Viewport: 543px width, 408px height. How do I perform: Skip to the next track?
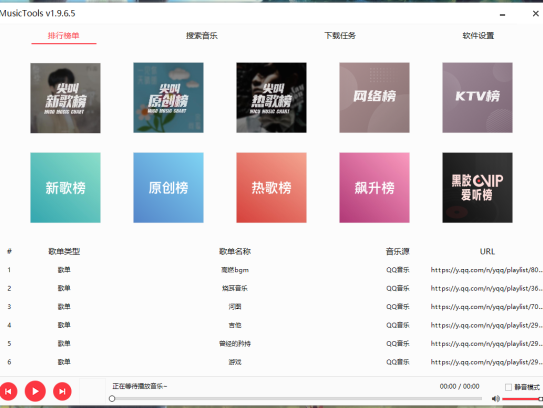tap(62, 391)
